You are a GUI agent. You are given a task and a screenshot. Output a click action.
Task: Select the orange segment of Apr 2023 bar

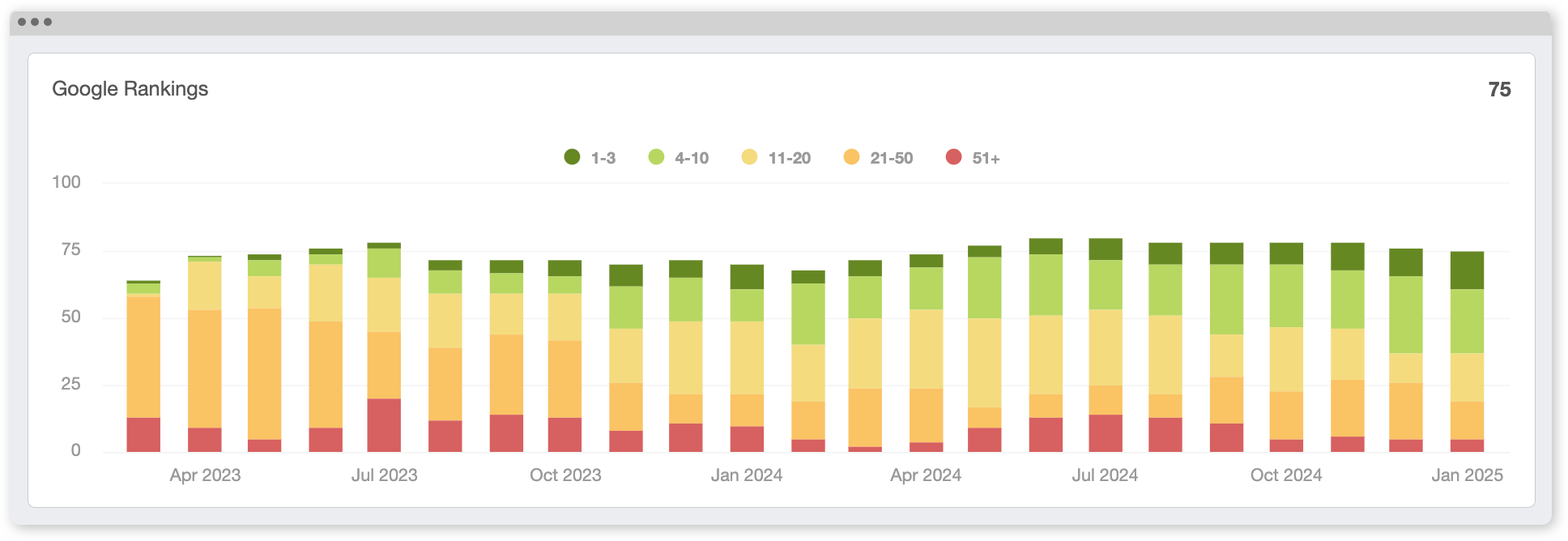point(204,368)
